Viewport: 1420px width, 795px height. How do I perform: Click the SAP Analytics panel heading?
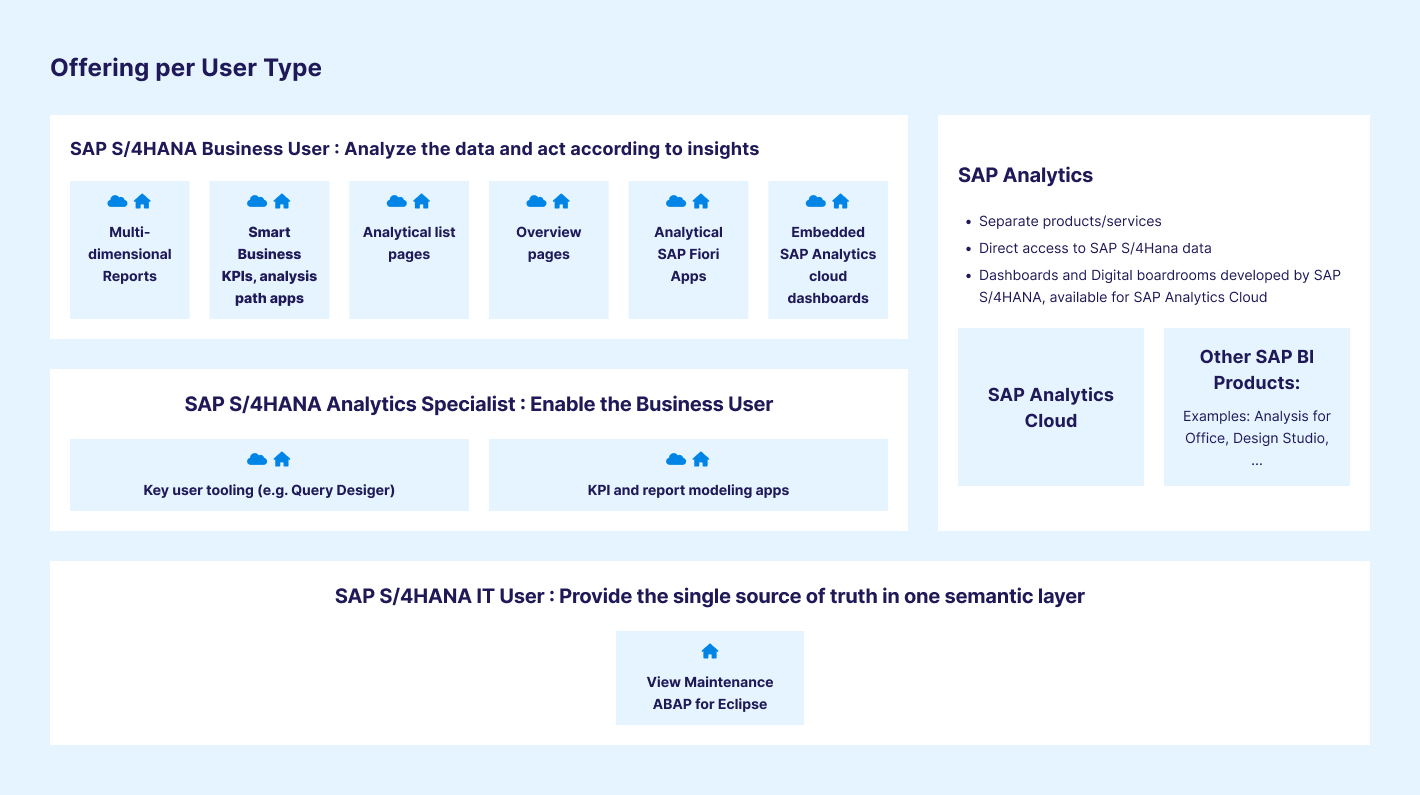(x=1025, y=175)
